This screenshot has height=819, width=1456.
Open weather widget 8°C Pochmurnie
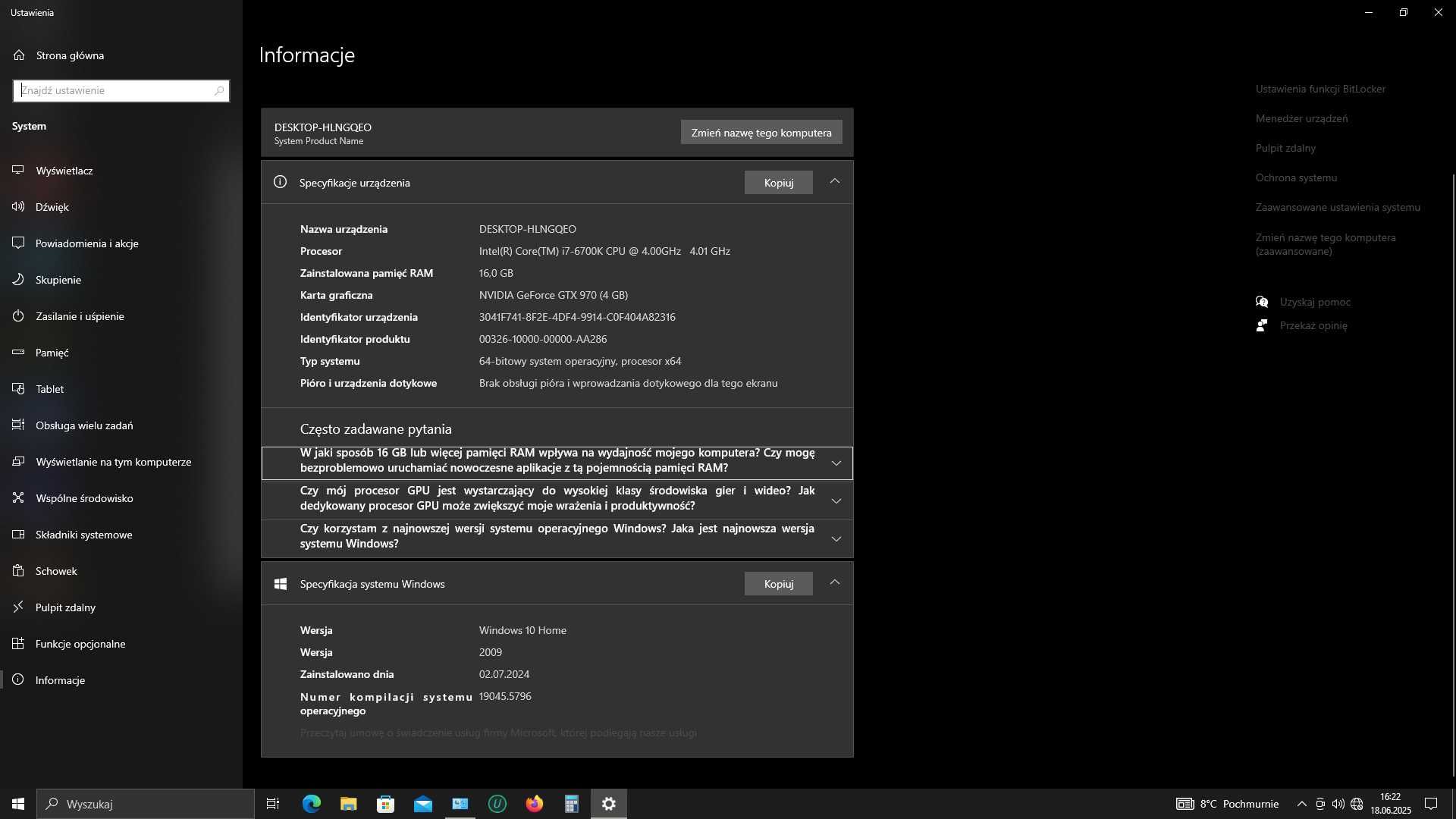click(1228, 804)
